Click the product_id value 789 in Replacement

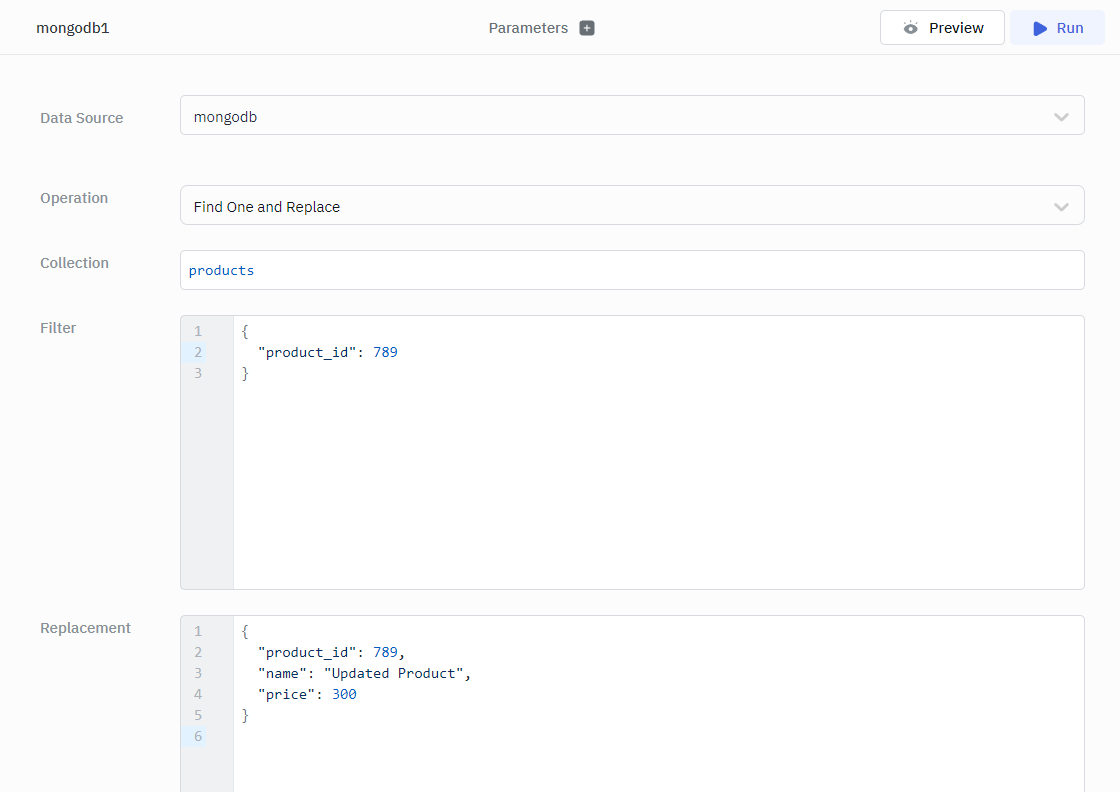point(385,652)
